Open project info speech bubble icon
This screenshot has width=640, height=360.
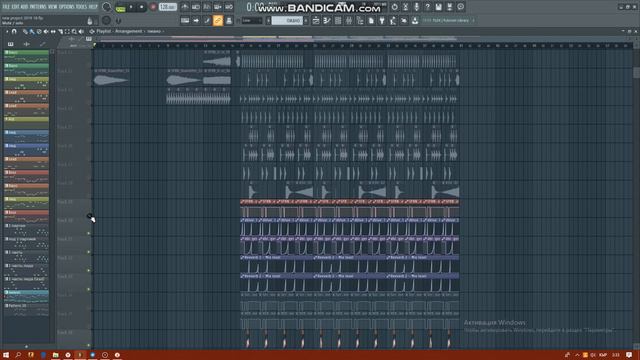pyautogui.click(x=460, y=7)
